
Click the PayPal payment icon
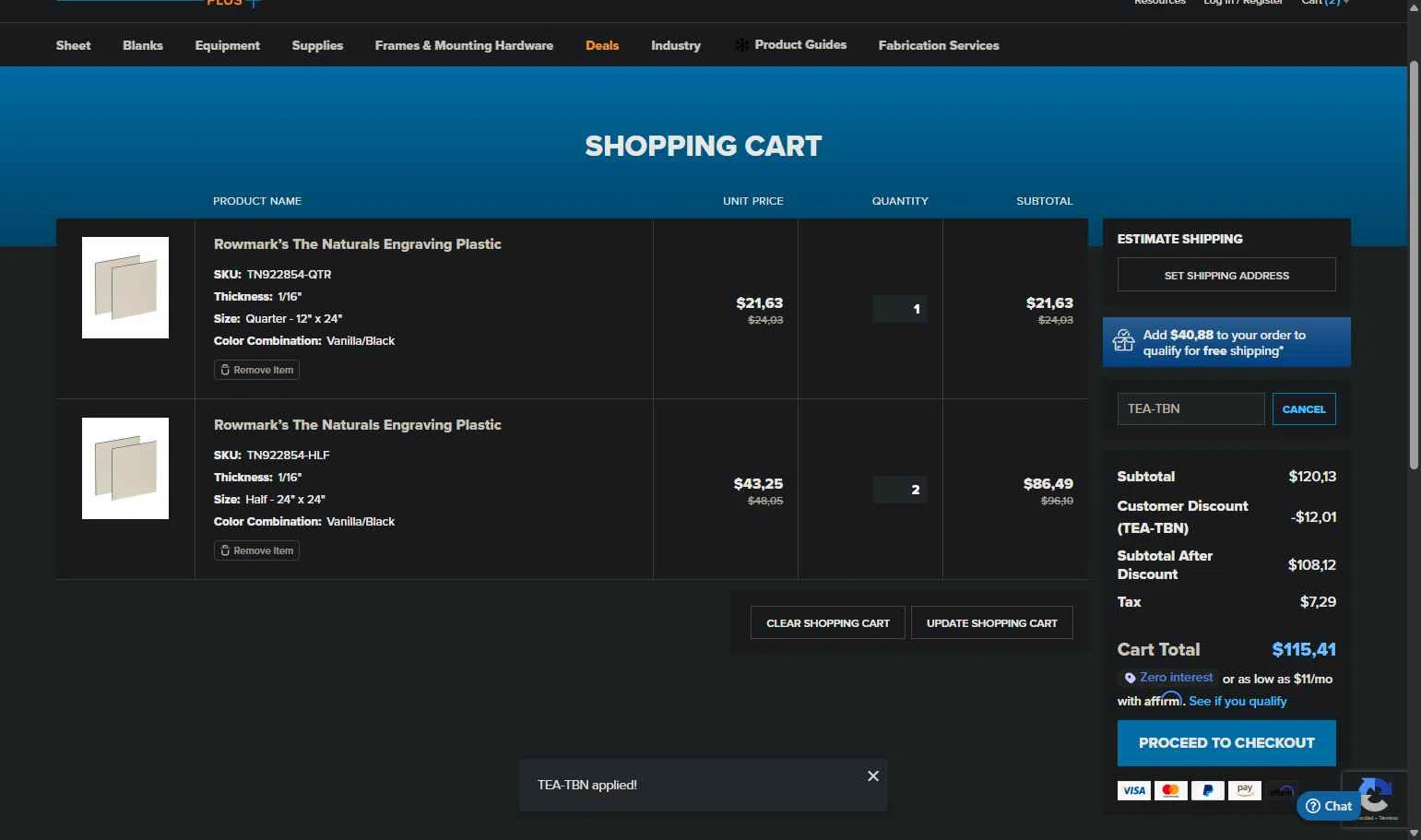coord(1207,790)
